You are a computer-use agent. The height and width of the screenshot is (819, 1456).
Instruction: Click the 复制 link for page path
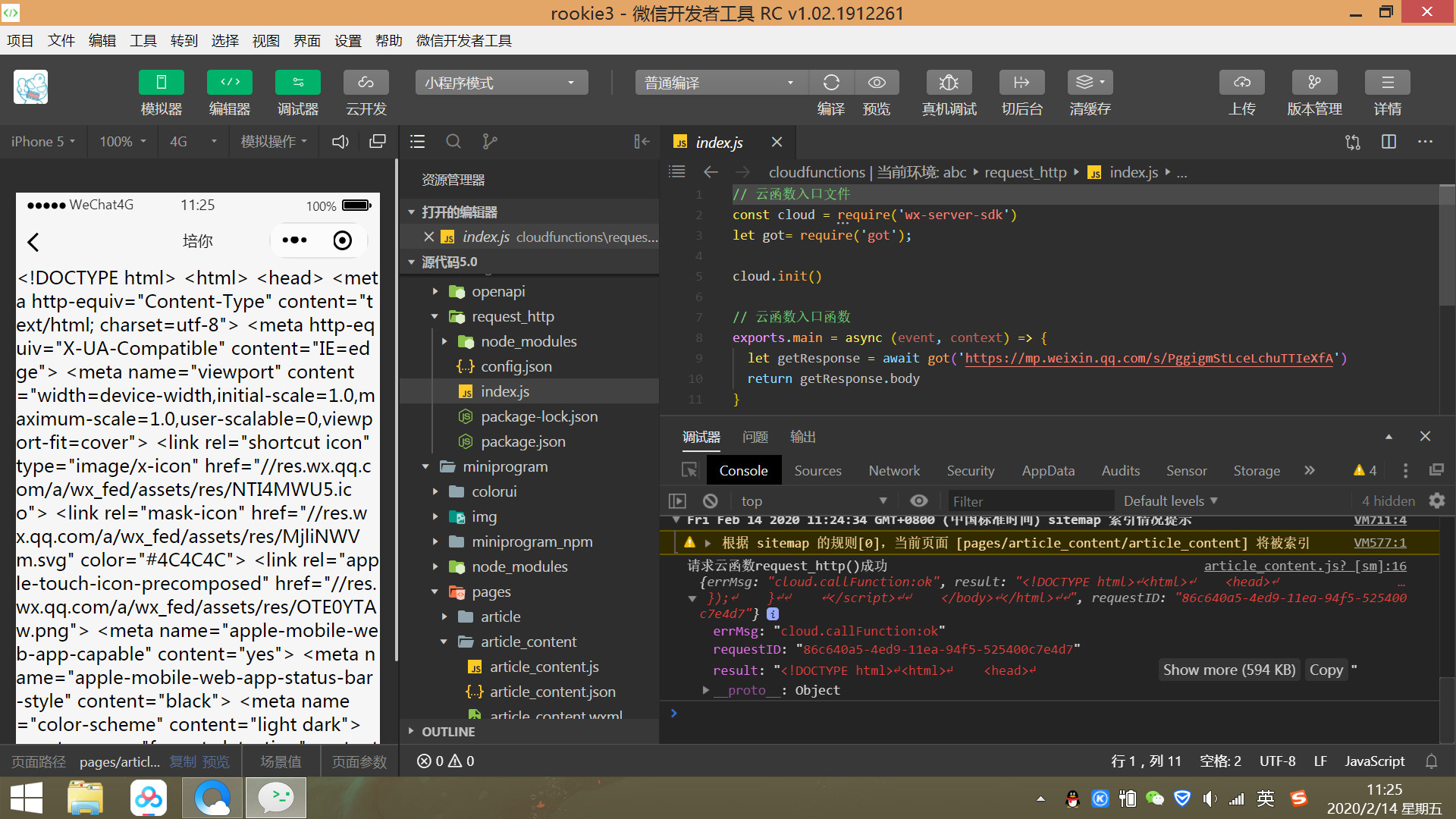(183, 762)
